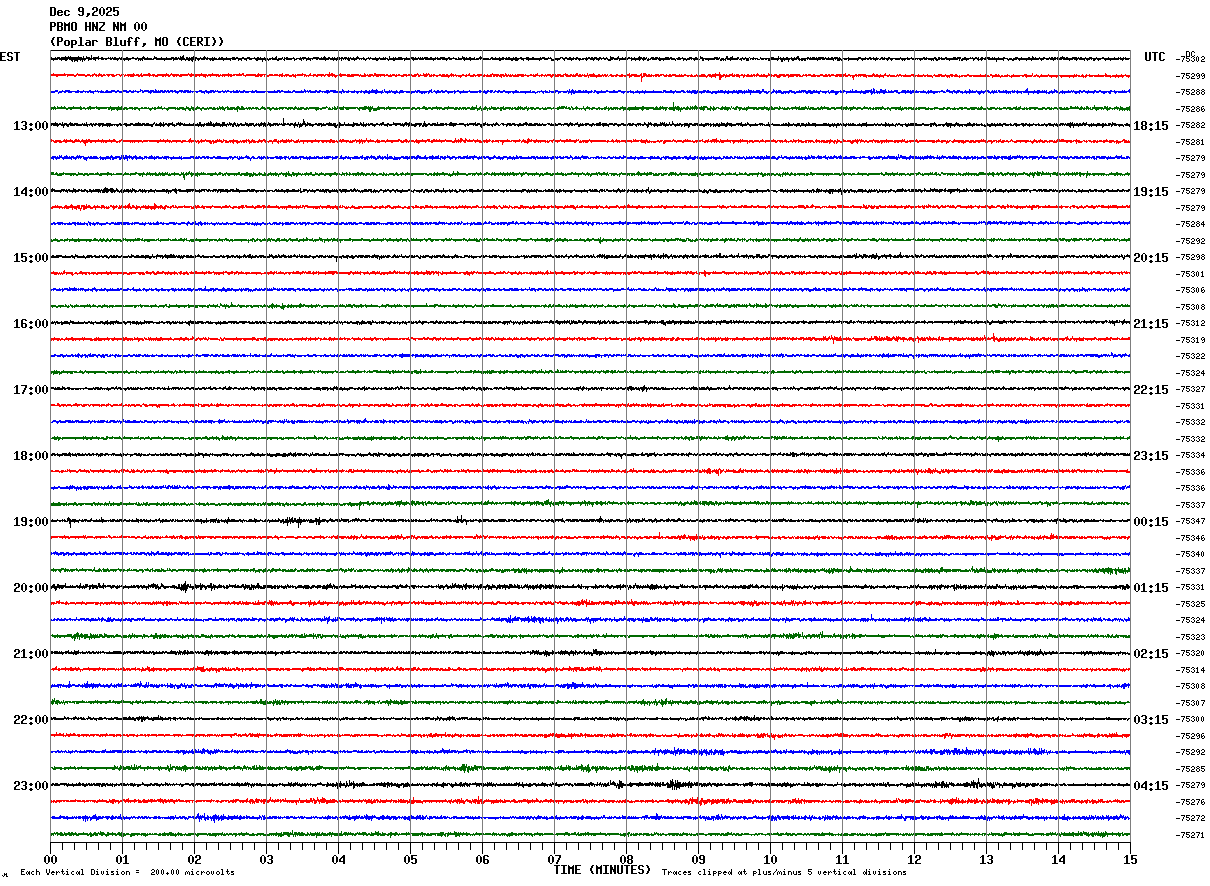1210x886 pixels.
Task: Click the 13:00 EST time label
Action: (31, 126)
